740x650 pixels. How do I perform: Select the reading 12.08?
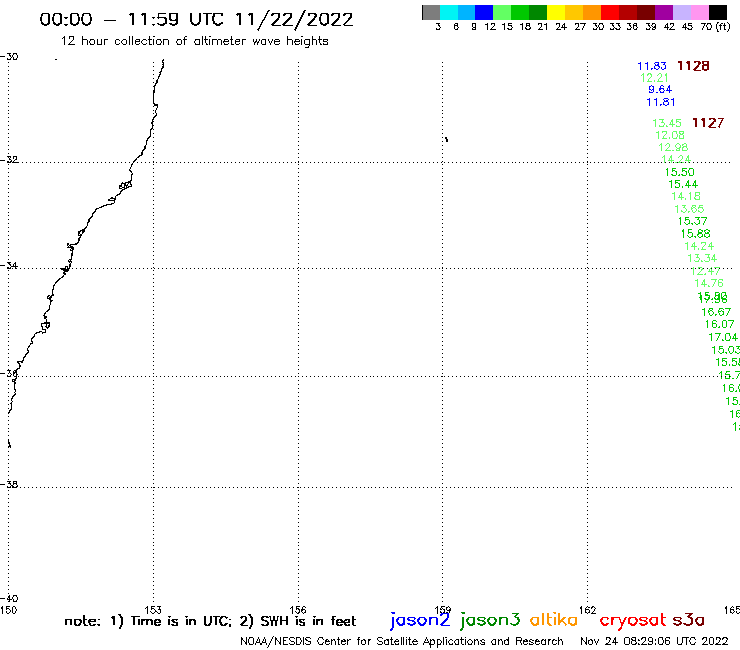pos(670,135)
